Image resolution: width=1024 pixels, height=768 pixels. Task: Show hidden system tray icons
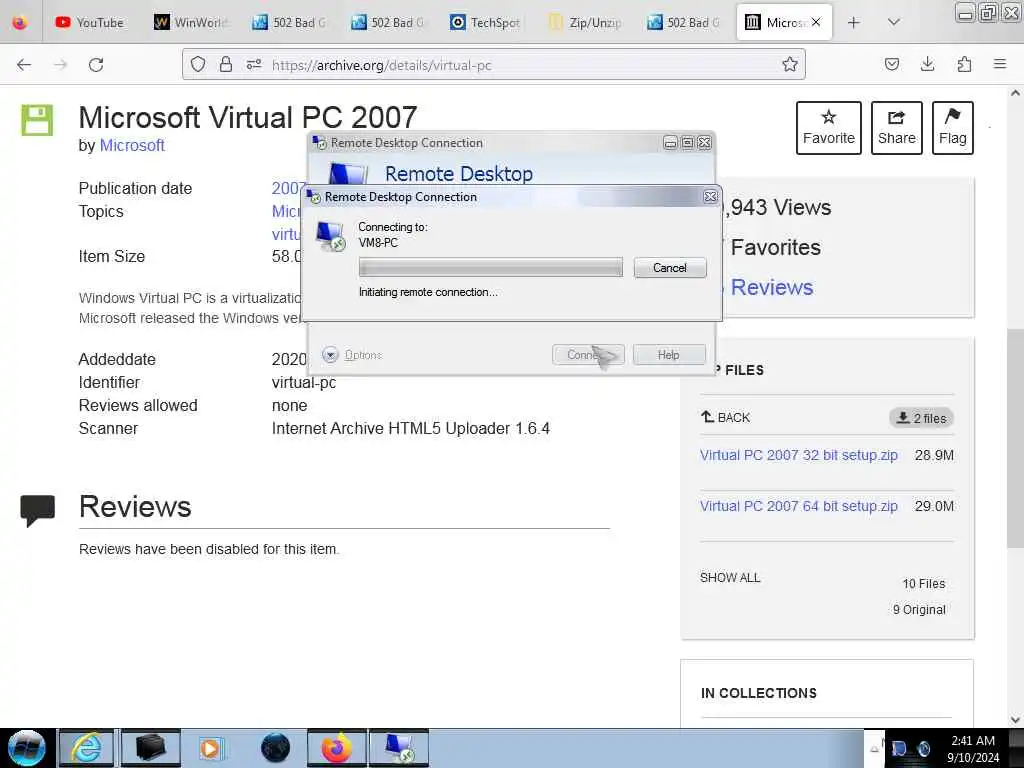coord(874,749)
